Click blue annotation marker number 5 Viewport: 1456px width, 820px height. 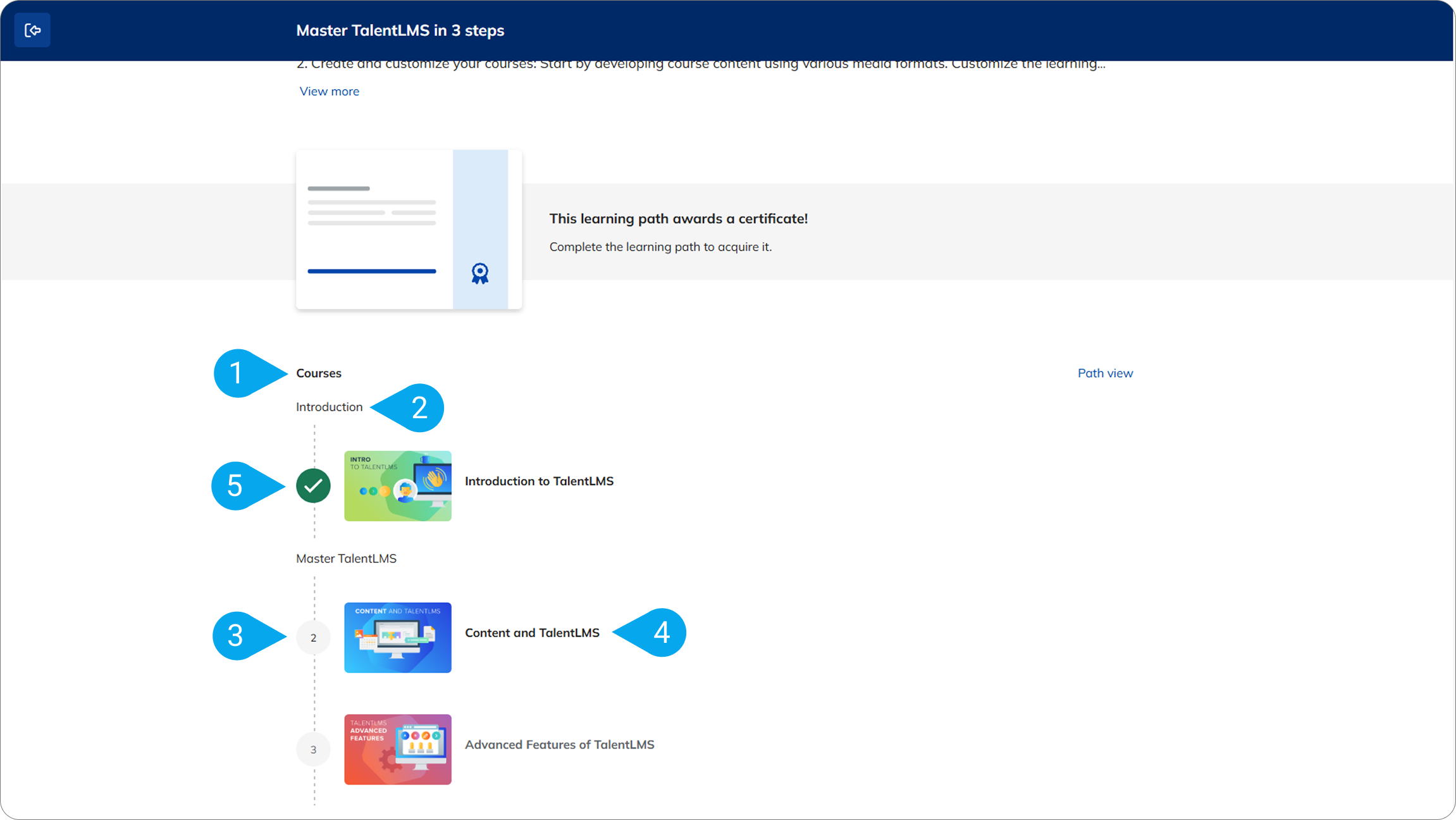236,486
